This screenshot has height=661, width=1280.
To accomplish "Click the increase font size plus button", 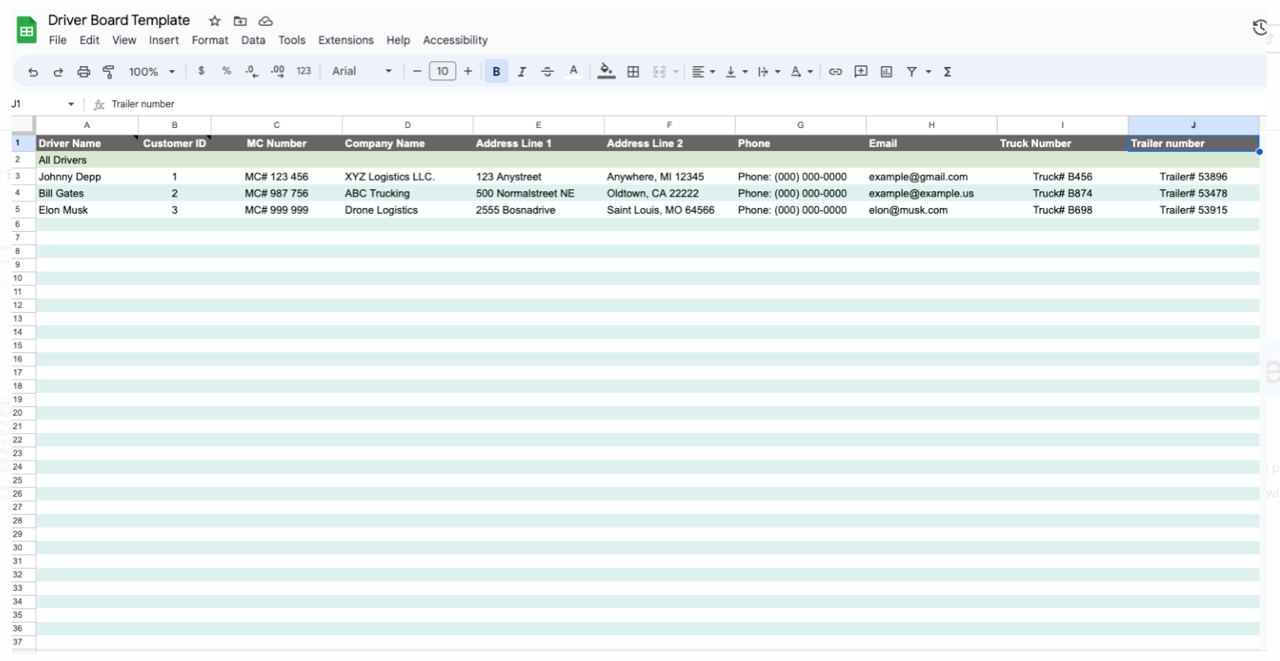I will click(468, 72).
